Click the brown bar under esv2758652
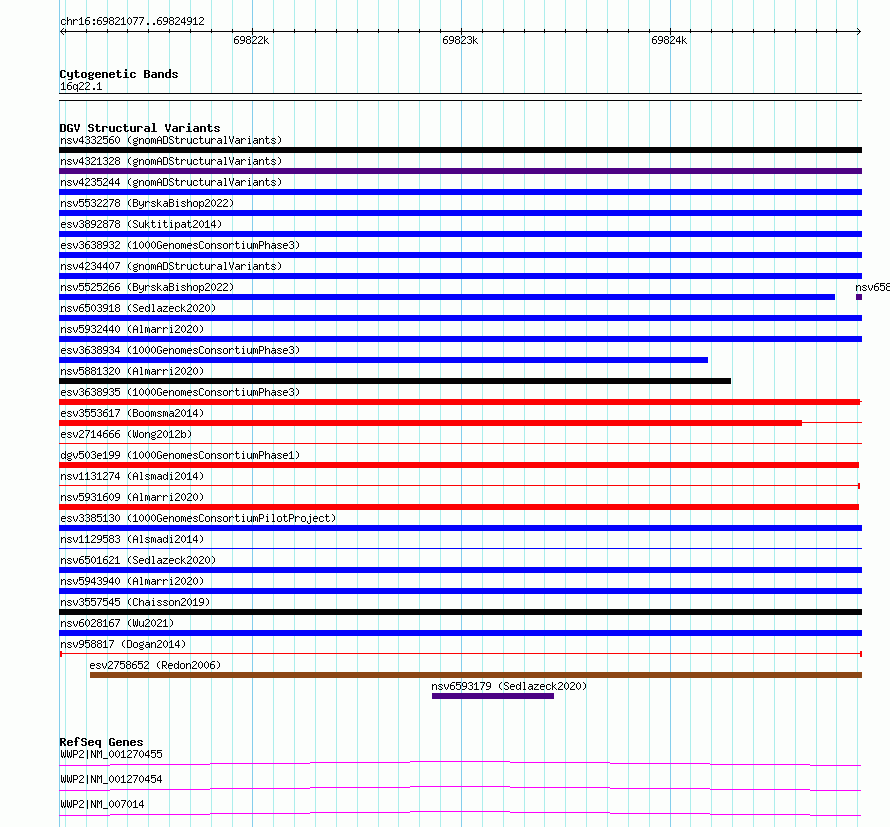 [476, 675]
